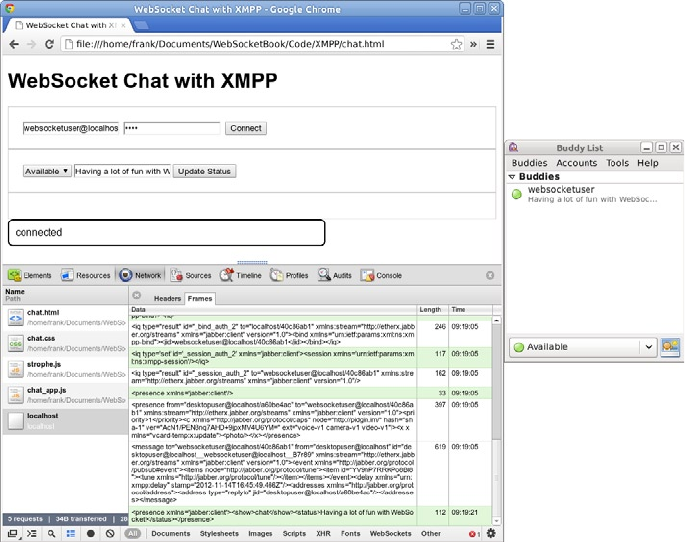Bookmark this page with star icon

[x=456, y=44]
